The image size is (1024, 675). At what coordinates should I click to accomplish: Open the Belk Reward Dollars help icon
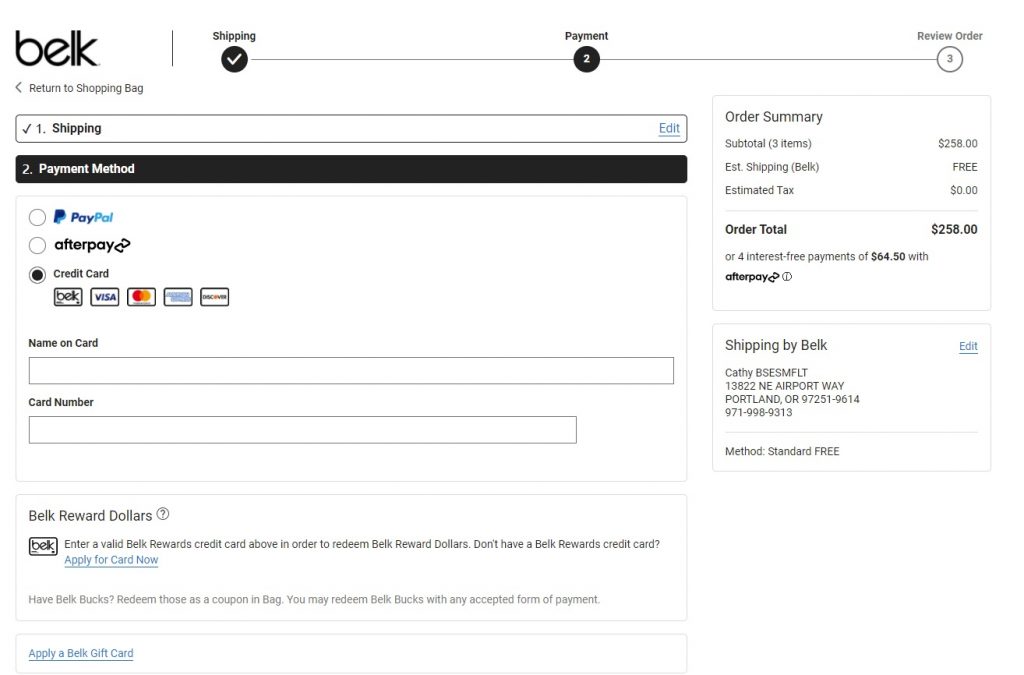pos(163,515)
